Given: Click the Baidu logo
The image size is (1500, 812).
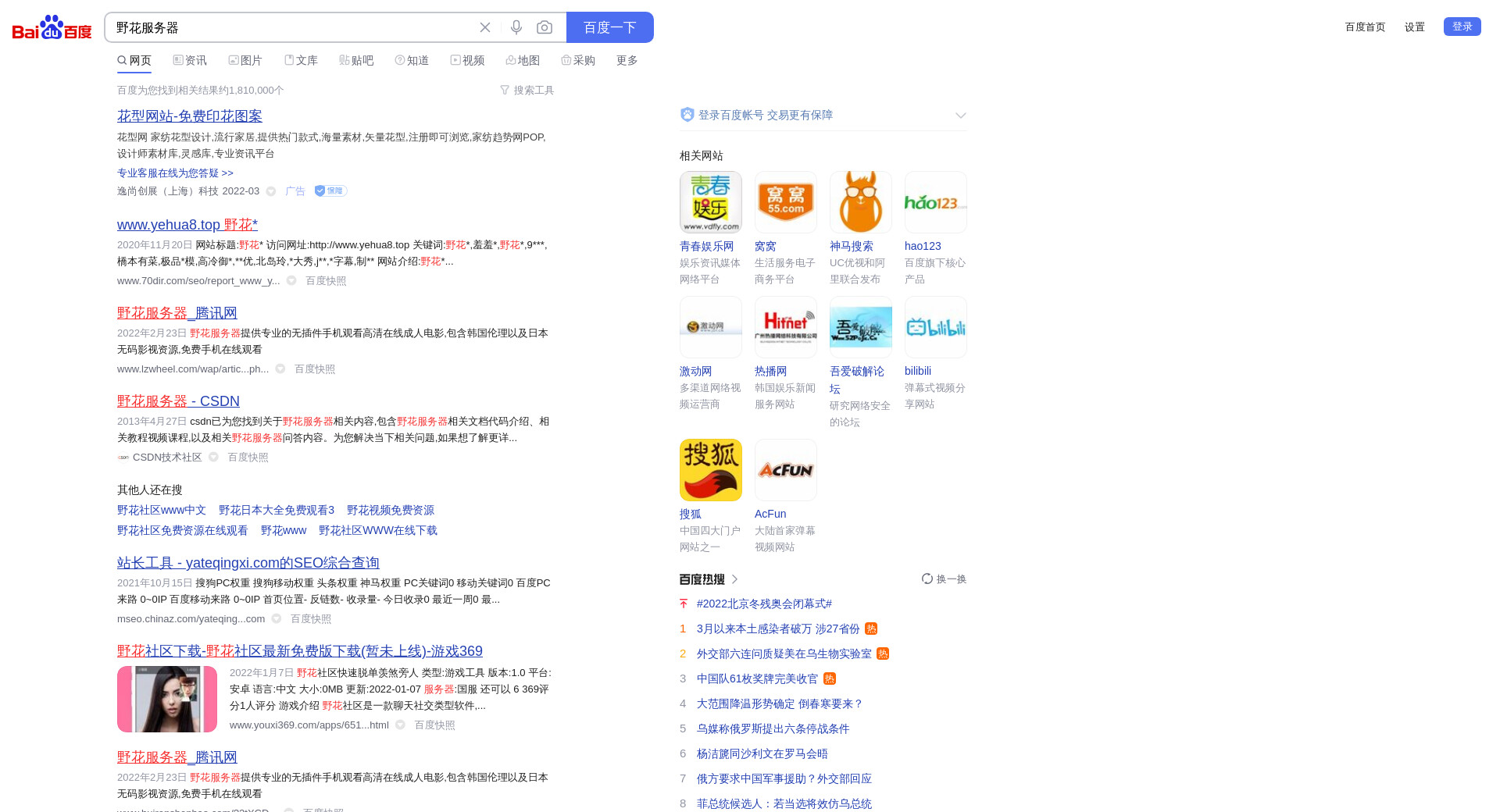Looking at the screenshot, I should [52, 28].
